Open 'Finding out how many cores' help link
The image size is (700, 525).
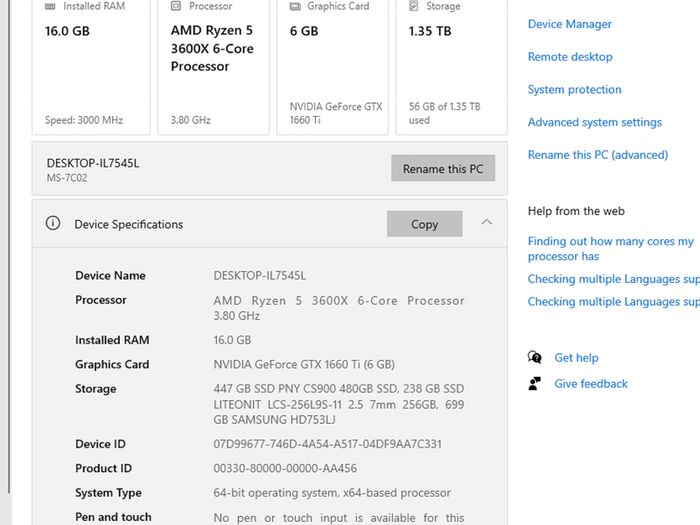pyautogui.click(x=611, y=249)
